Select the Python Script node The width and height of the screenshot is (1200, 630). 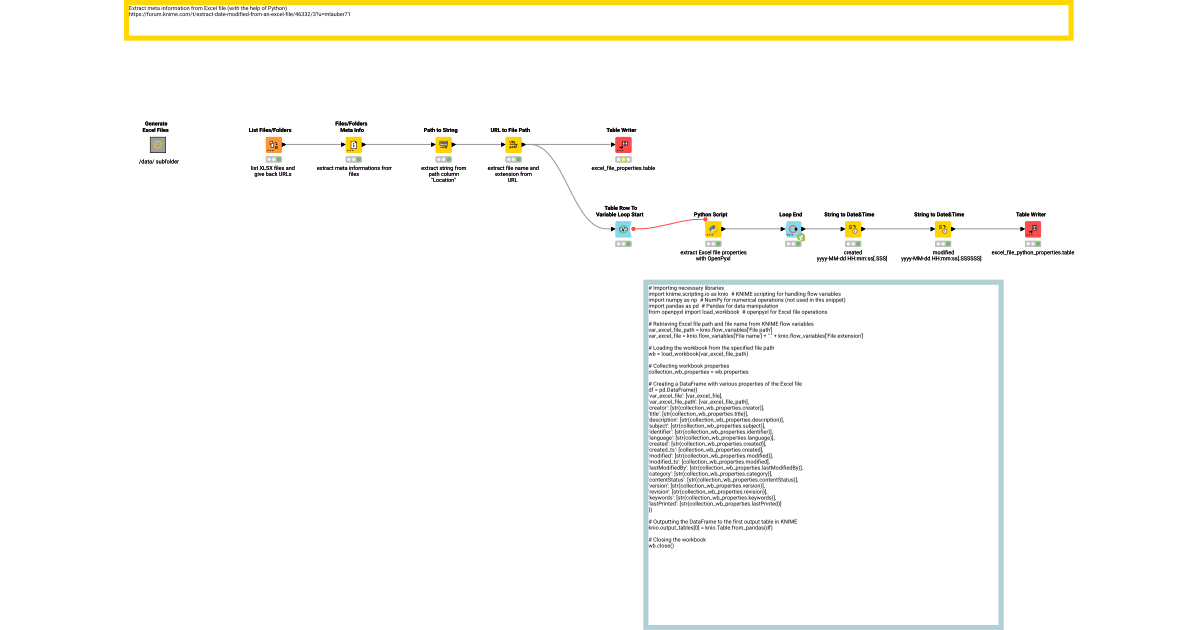[712, 228]
